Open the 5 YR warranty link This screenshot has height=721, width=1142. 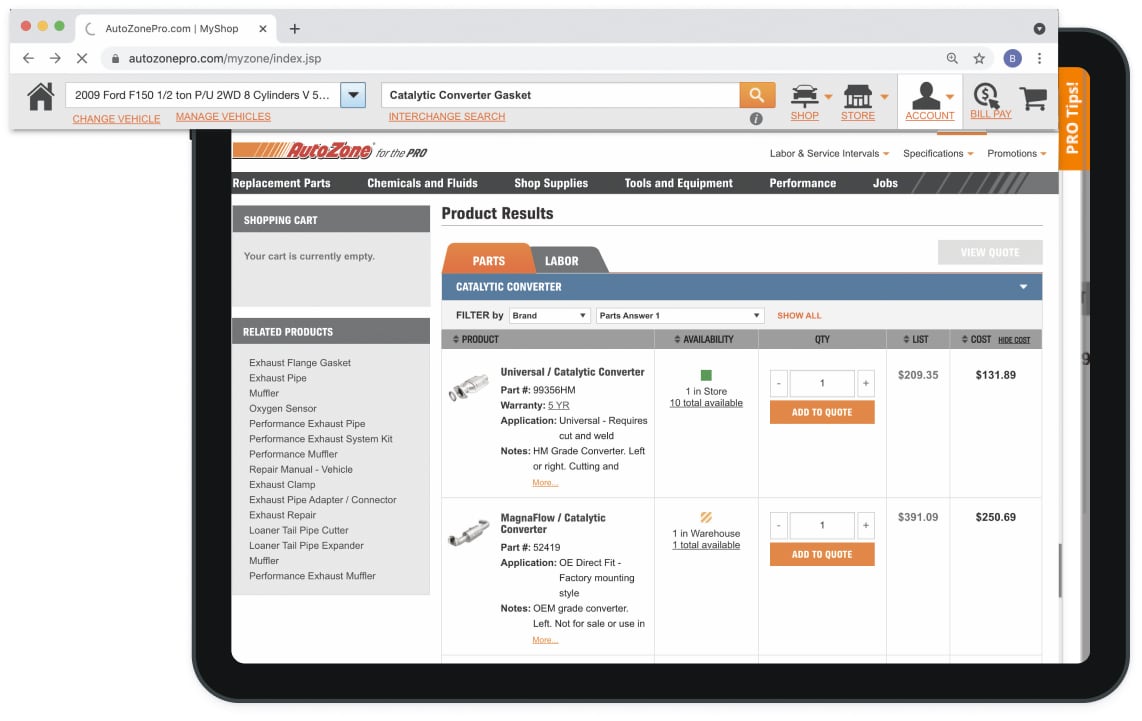click(559, 406)
